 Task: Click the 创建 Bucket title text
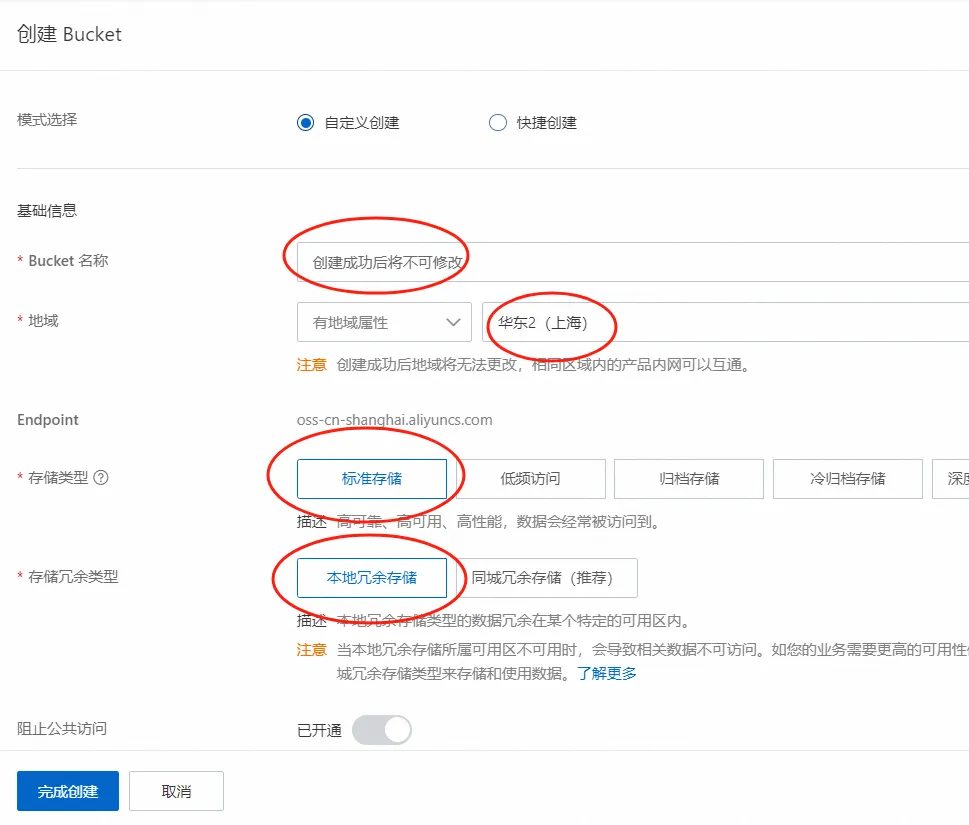tap(69, 34)
